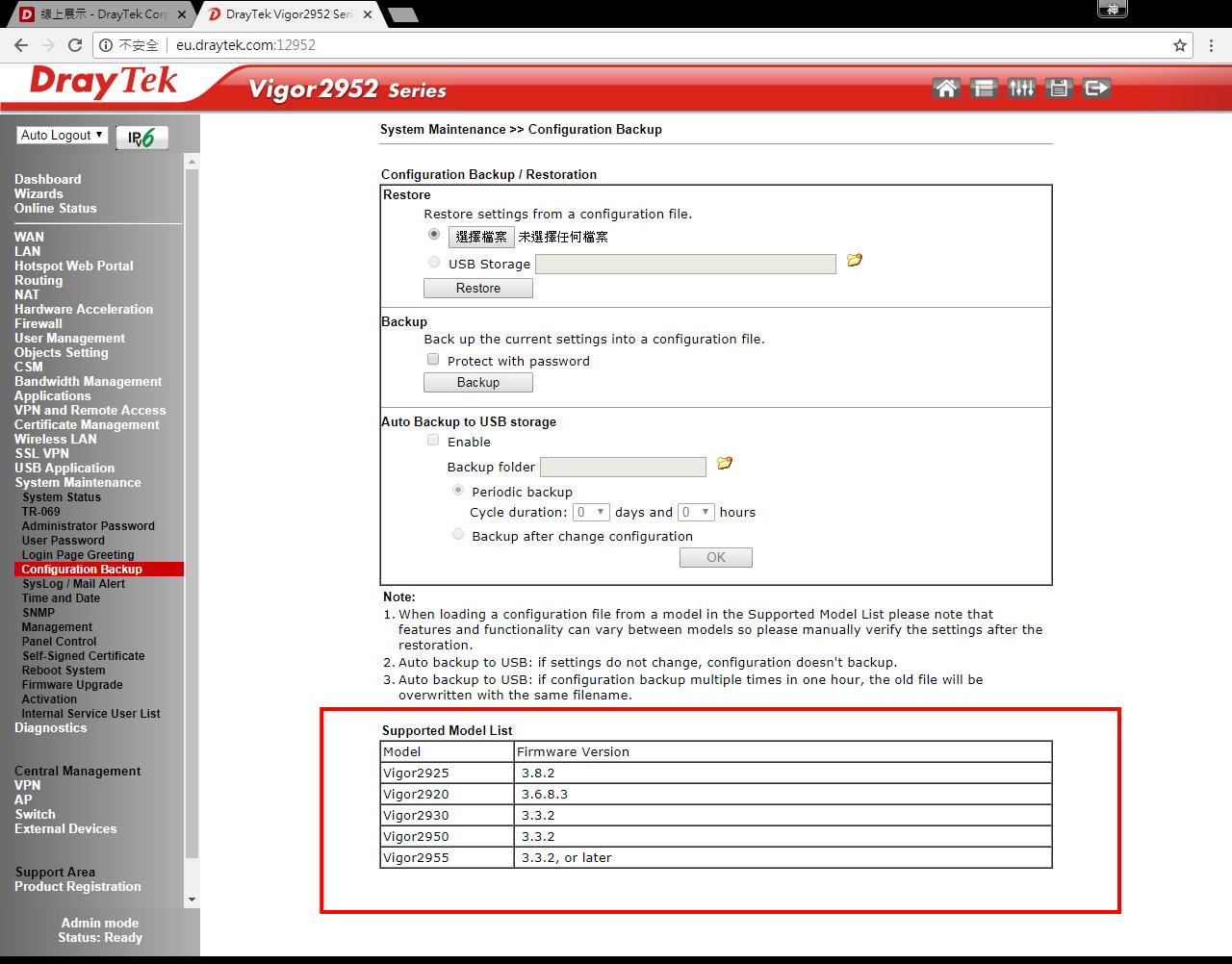Viewport: 1232px width, 964px height.
Task: Click the DrayTek logo
Action: (104, 83)
